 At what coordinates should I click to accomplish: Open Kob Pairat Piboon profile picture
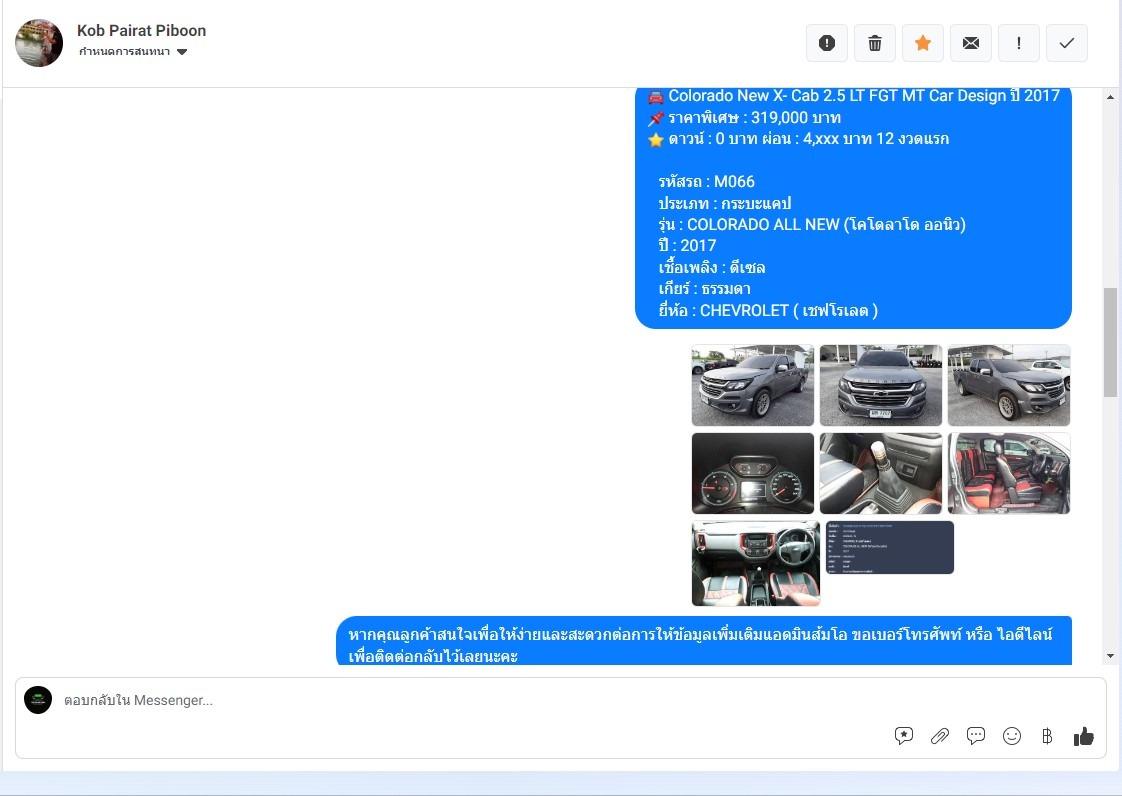click(39, 43)
